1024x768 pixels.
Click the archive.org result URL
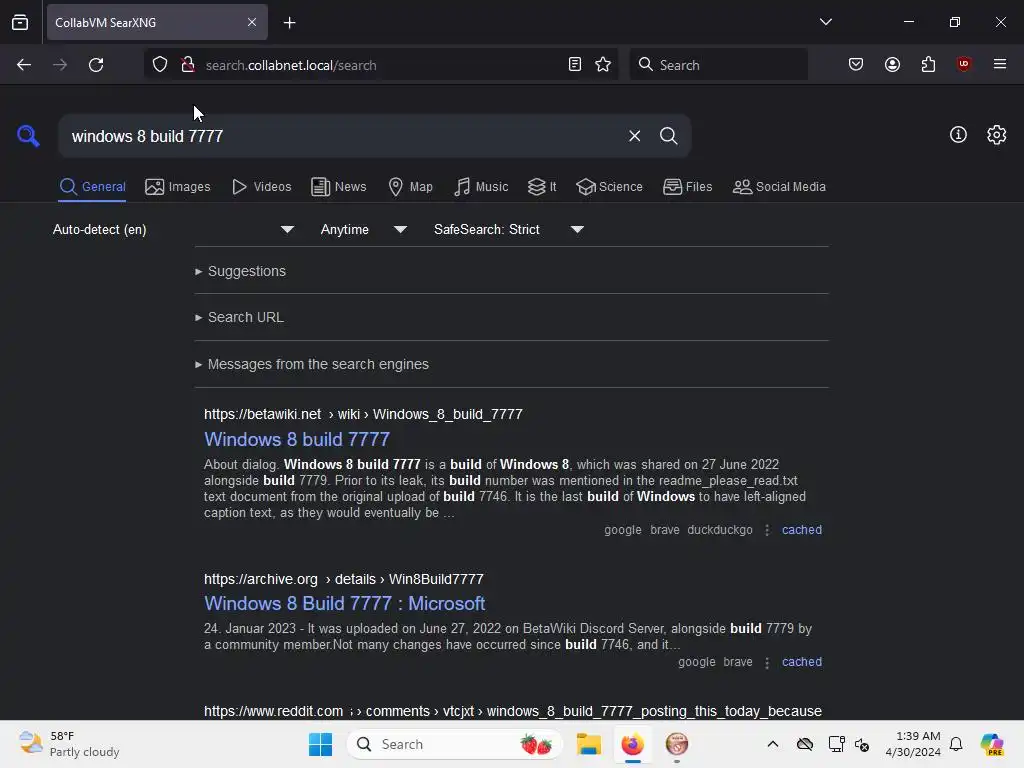(344, 579)
